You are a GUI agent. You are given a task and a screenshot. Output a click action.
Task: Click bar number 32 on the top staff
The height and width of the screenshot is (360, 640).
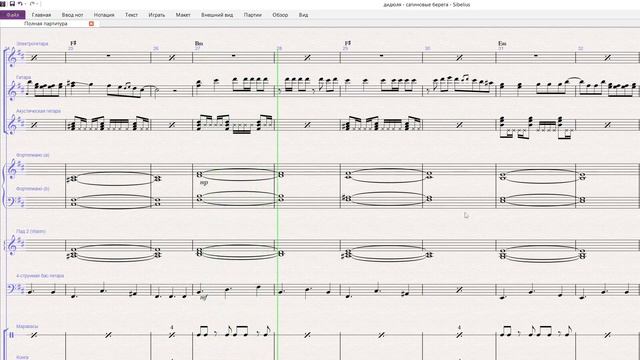pos(580,49)
